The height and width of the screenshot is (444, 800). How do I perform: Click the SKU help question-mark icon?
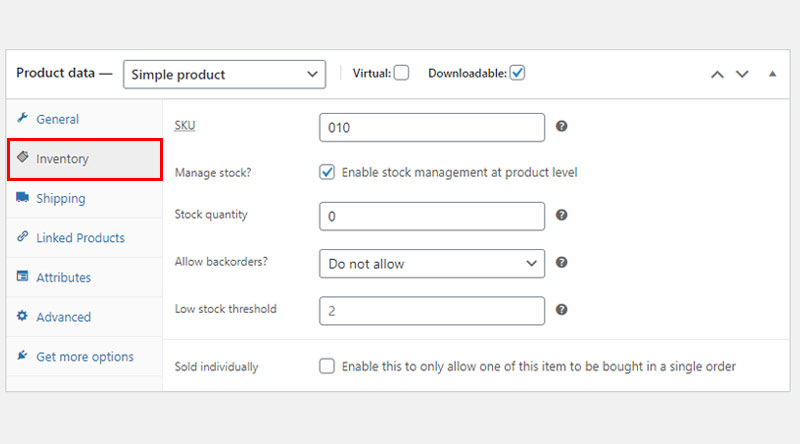click(x=561, y=126)
